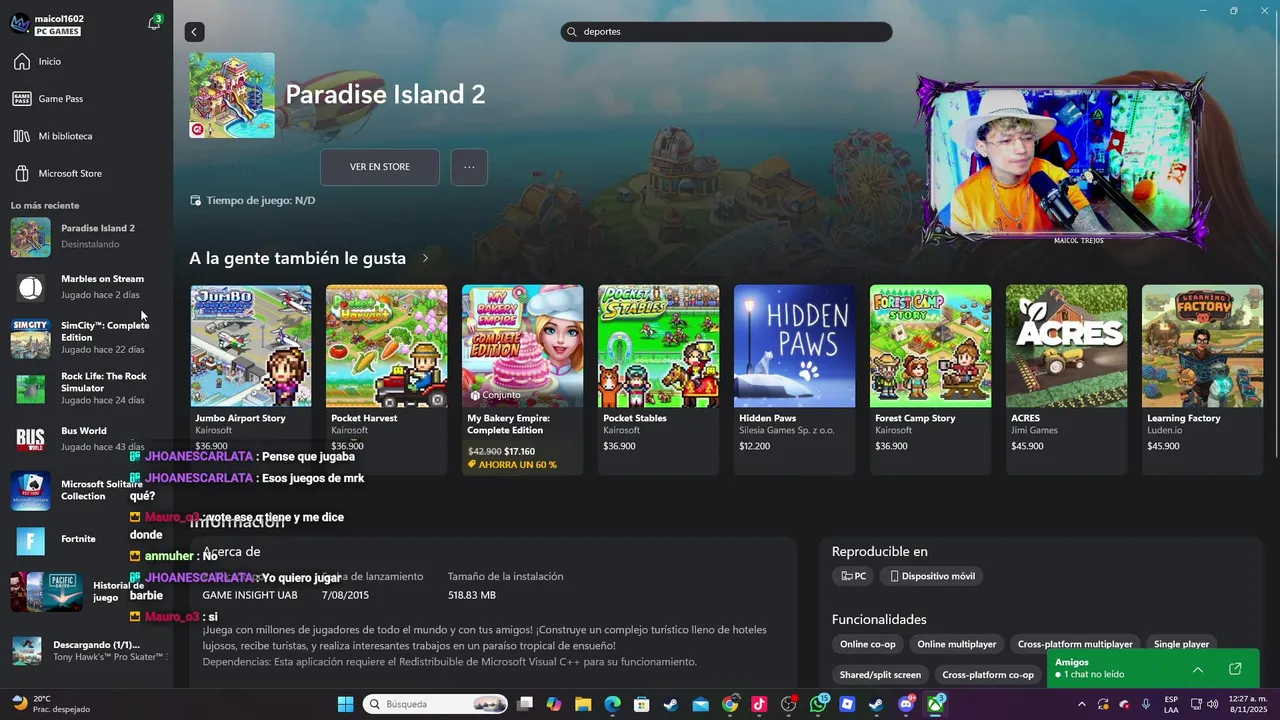Open File Explorer from the taskbar

(x=583, y=704)
